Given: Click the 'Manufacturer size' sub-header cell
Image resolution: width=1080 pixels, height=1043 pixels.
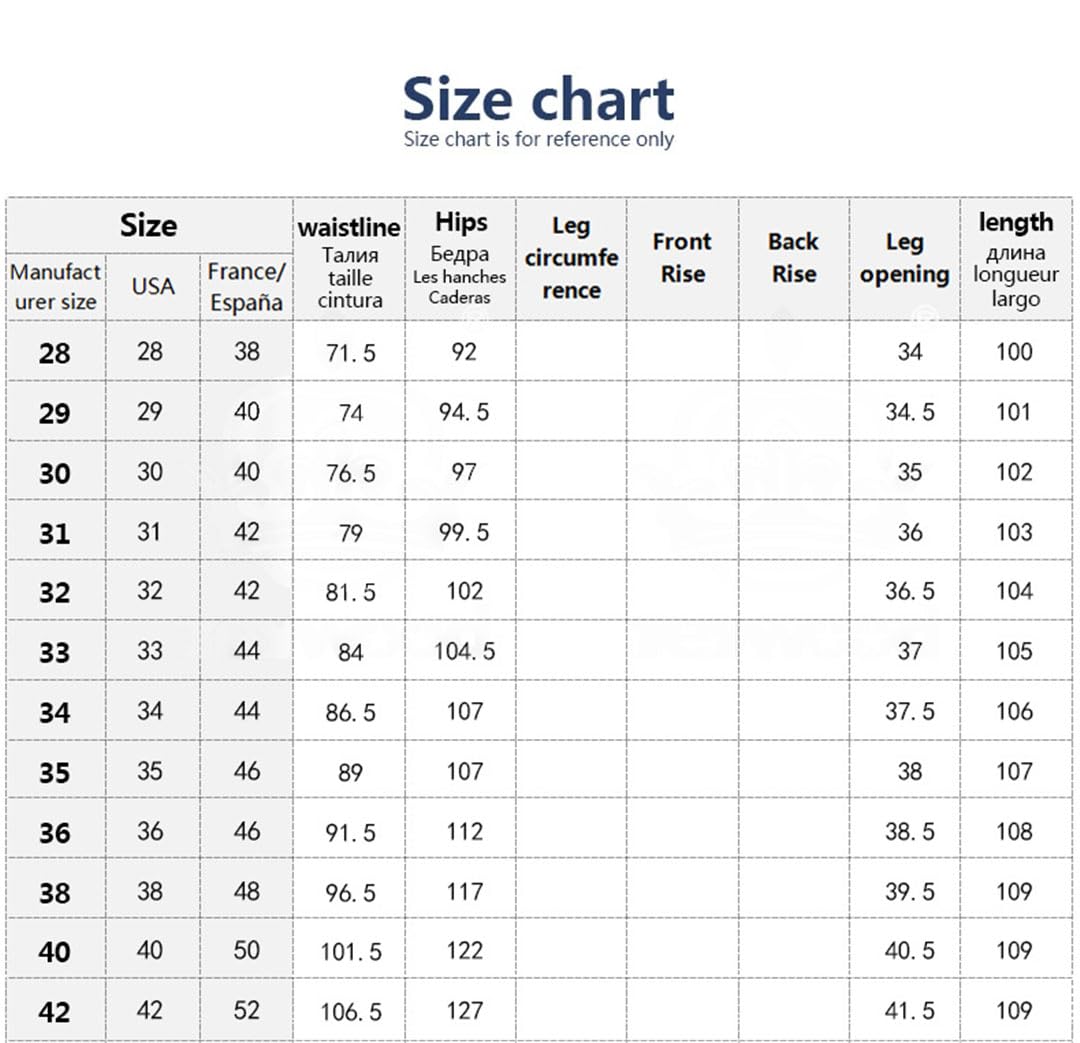Looking at the screenshot, I should [x=56, y=287].
